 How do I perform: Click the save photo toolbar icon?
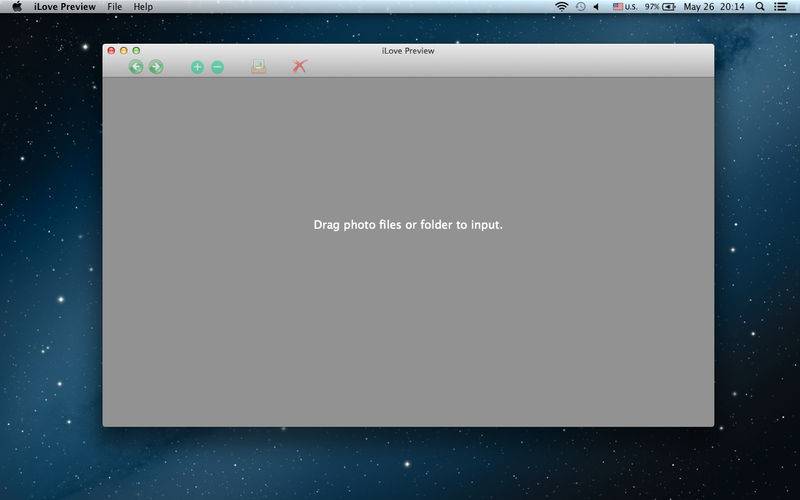[x=258, y=66]
